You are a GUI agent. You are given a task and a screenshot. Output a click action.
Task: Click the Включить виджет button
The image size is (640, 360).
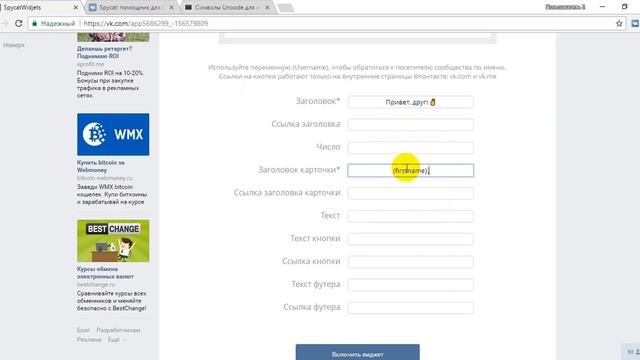pos(358,353)
